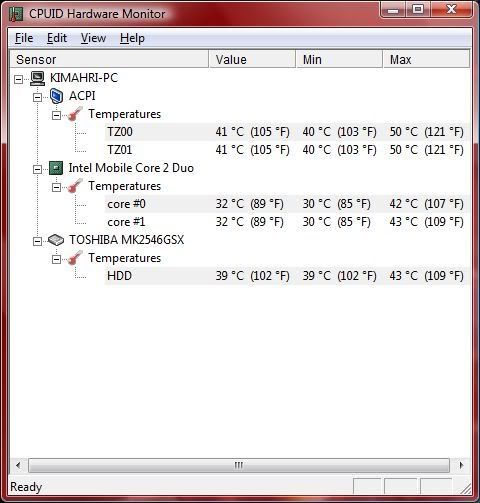480x503 pixels.
Task: Select the core #1 sensor row
Action: pos(287,222)
